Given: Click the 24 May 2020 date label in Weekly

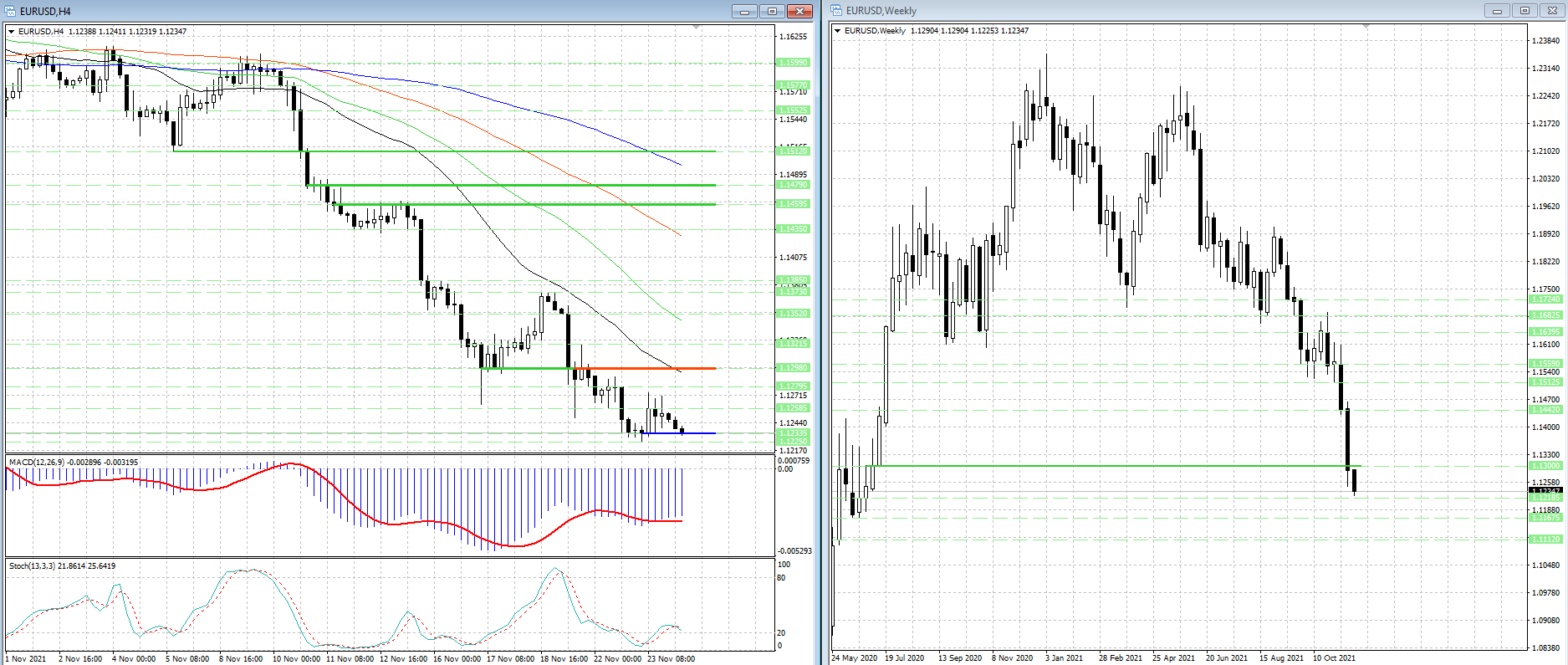Looking at the screenshot, I should 855,658.
